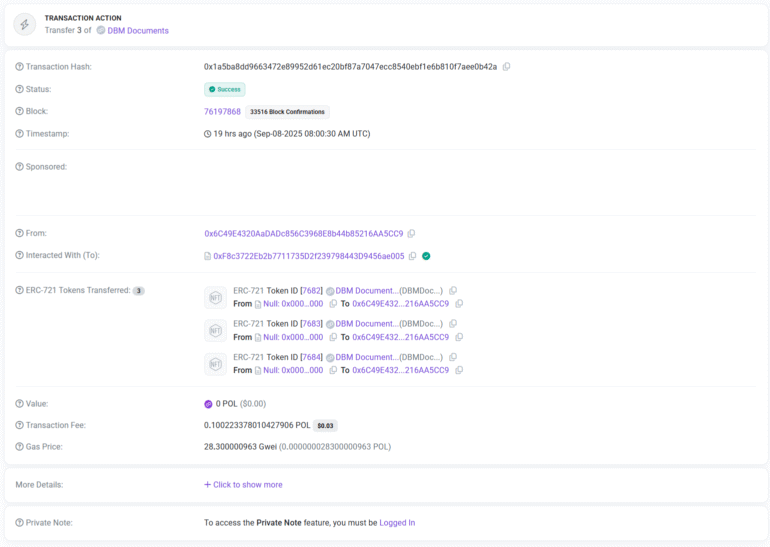Viewport: 770px width, 547px height.
Task: Copy the Interacted With contract address
Action: click(412, 256)
